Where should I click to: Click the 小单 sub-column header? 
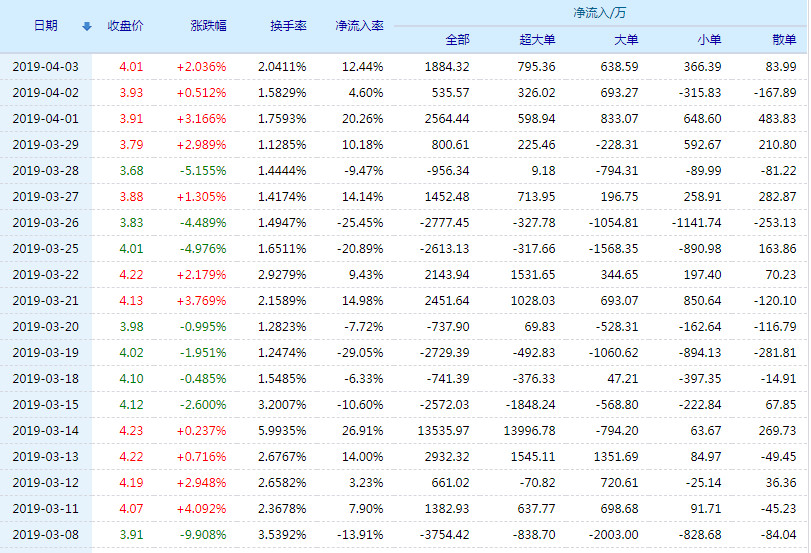click(709, 40)
